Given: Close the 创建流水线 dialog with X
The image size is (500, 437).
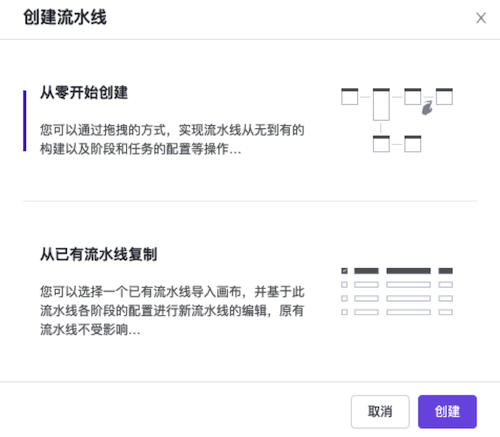Looking at the screenshot, I should tap(481, 18).
